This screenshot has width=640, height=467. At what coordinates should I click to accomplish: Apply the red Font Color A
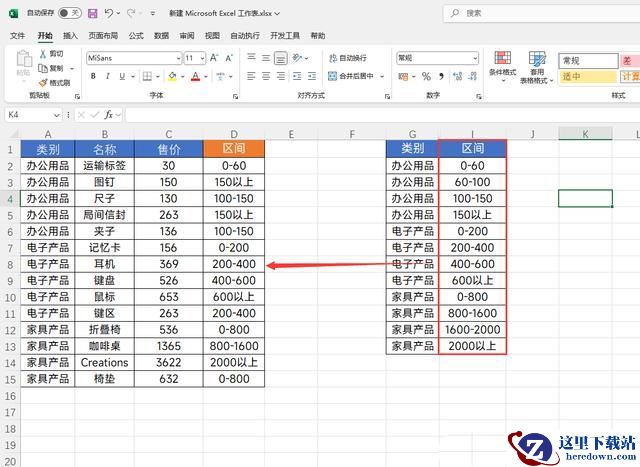pyautogui.click(x=196, y=76)
